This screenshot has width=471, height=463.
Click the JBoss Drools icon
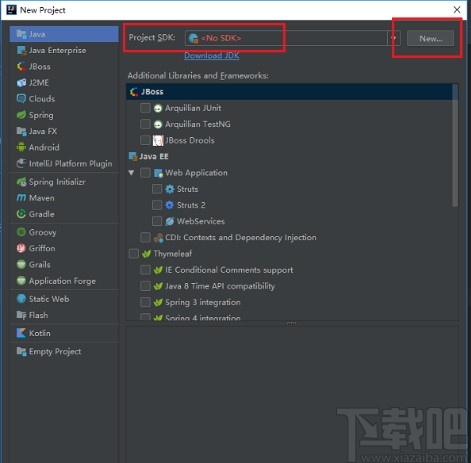point(158,140)
